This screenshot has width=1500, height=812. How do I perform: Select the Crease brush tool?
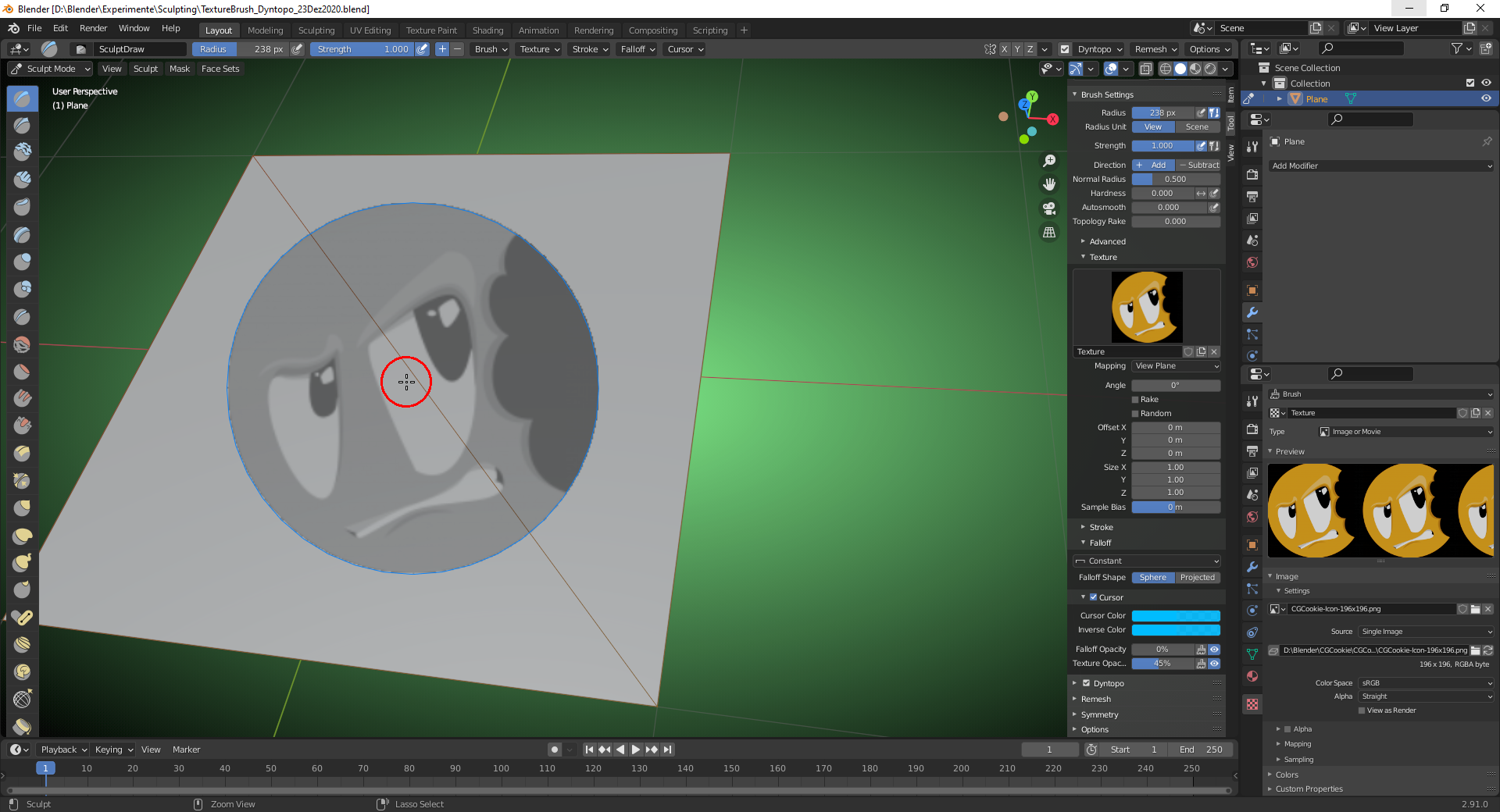click(22, 316)
